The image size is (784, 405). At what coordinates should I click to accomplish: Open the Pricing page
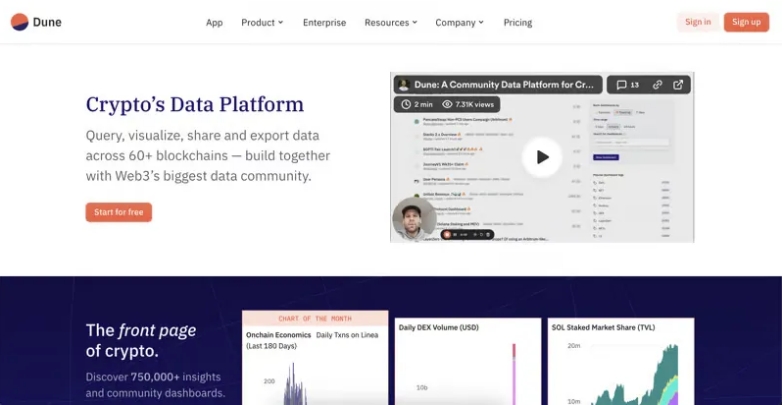(518, 22)
